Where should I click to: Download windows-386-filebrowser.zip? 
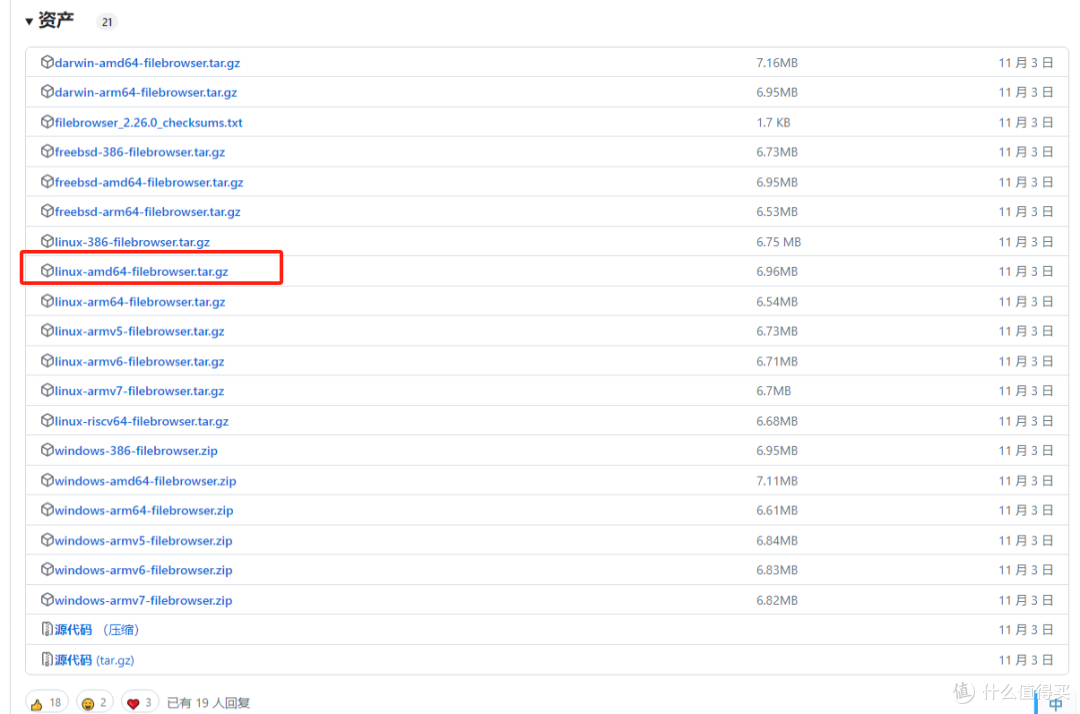[136, 451]
